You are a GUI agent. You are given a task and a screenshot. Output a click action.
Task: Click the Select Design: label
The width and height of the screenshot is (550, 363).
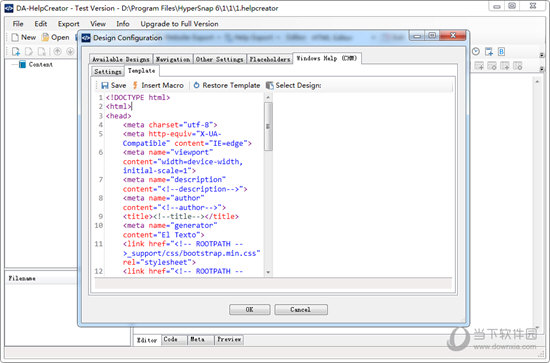click(298, 85)
